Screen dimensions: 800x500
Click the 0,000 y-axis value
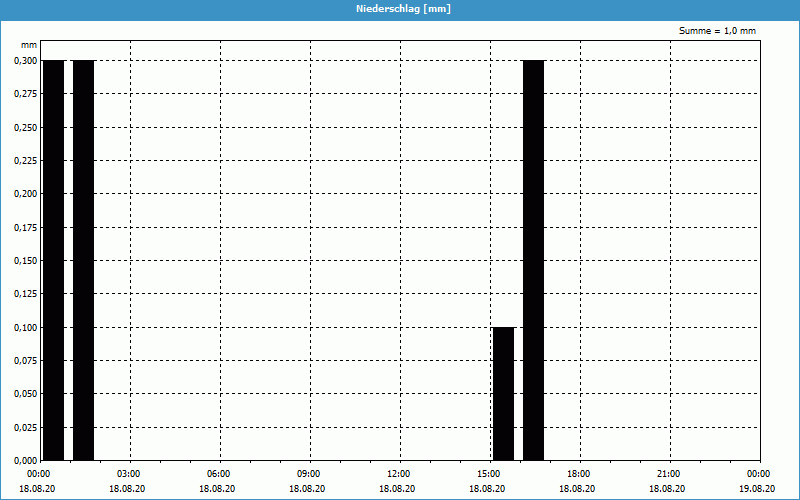coord(25,461)
